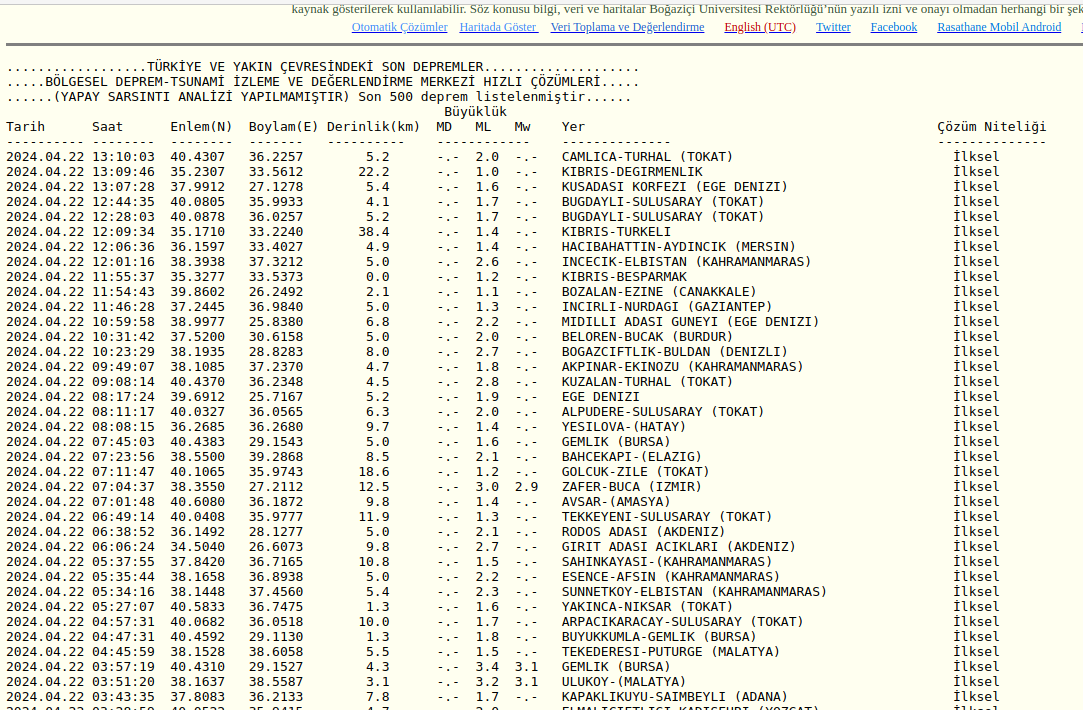Viewport: 1083px width, 710px height.
Task: Click KUSADASI KORFEZI (EGE DENIZI) location
Action: point(674,187)
